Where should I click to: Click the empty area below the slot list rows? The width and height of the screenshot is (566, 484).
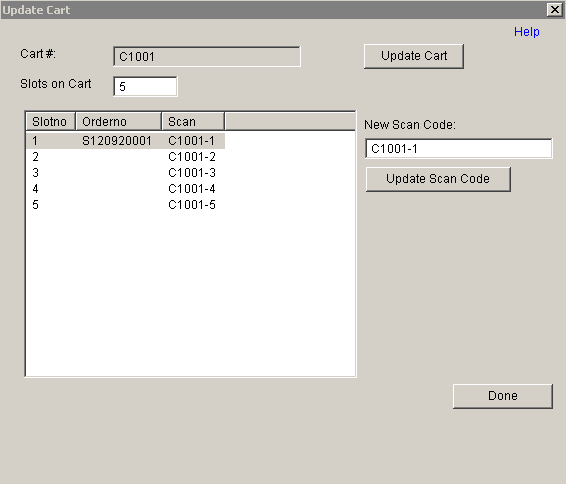[x=191, y=294]
